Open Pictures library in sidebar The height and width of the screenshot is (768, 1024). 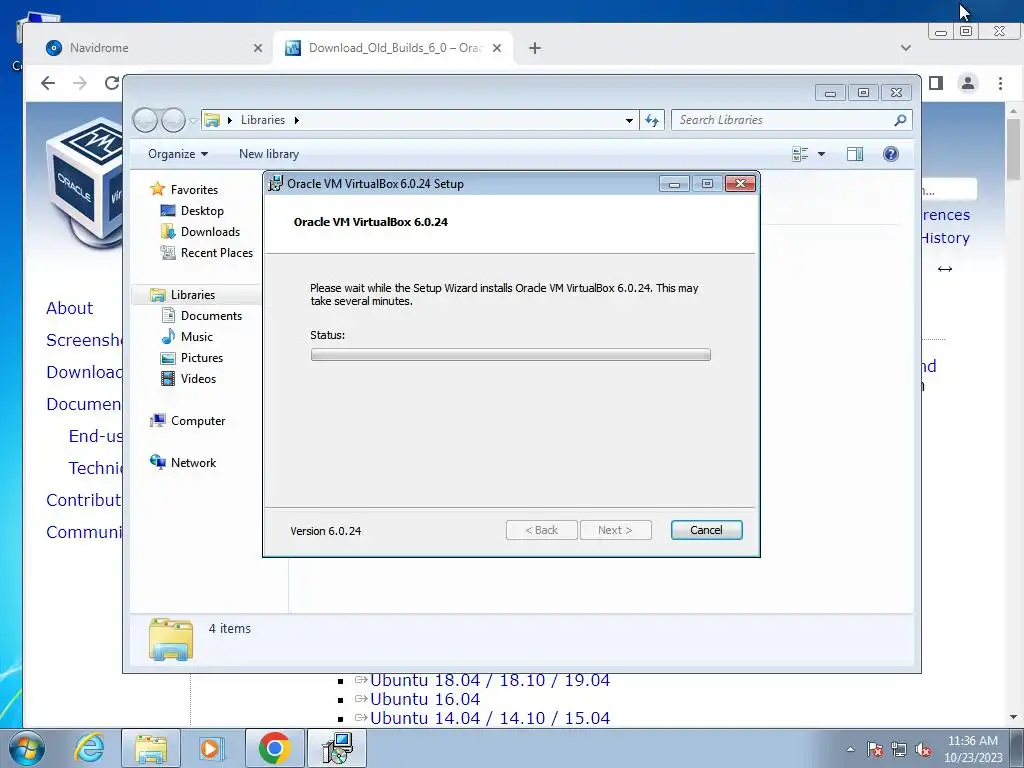(202, 357)
